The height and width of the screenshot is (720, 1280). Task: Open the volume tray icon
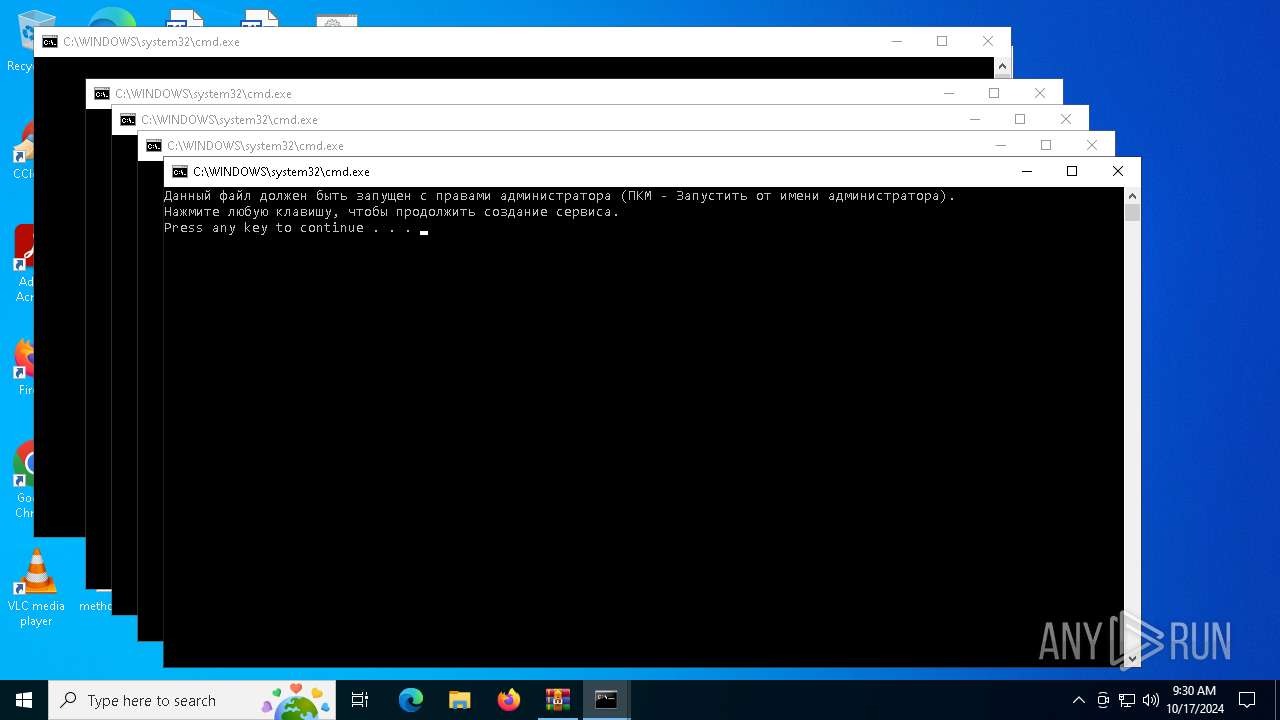point(1151,700)
